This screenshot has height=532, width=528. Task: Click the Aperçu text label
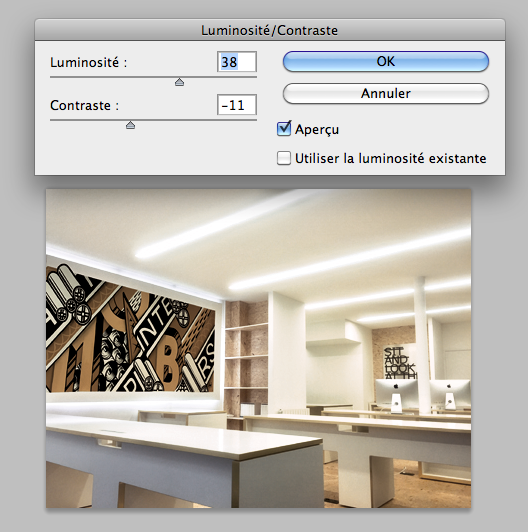tap(317, 130)
